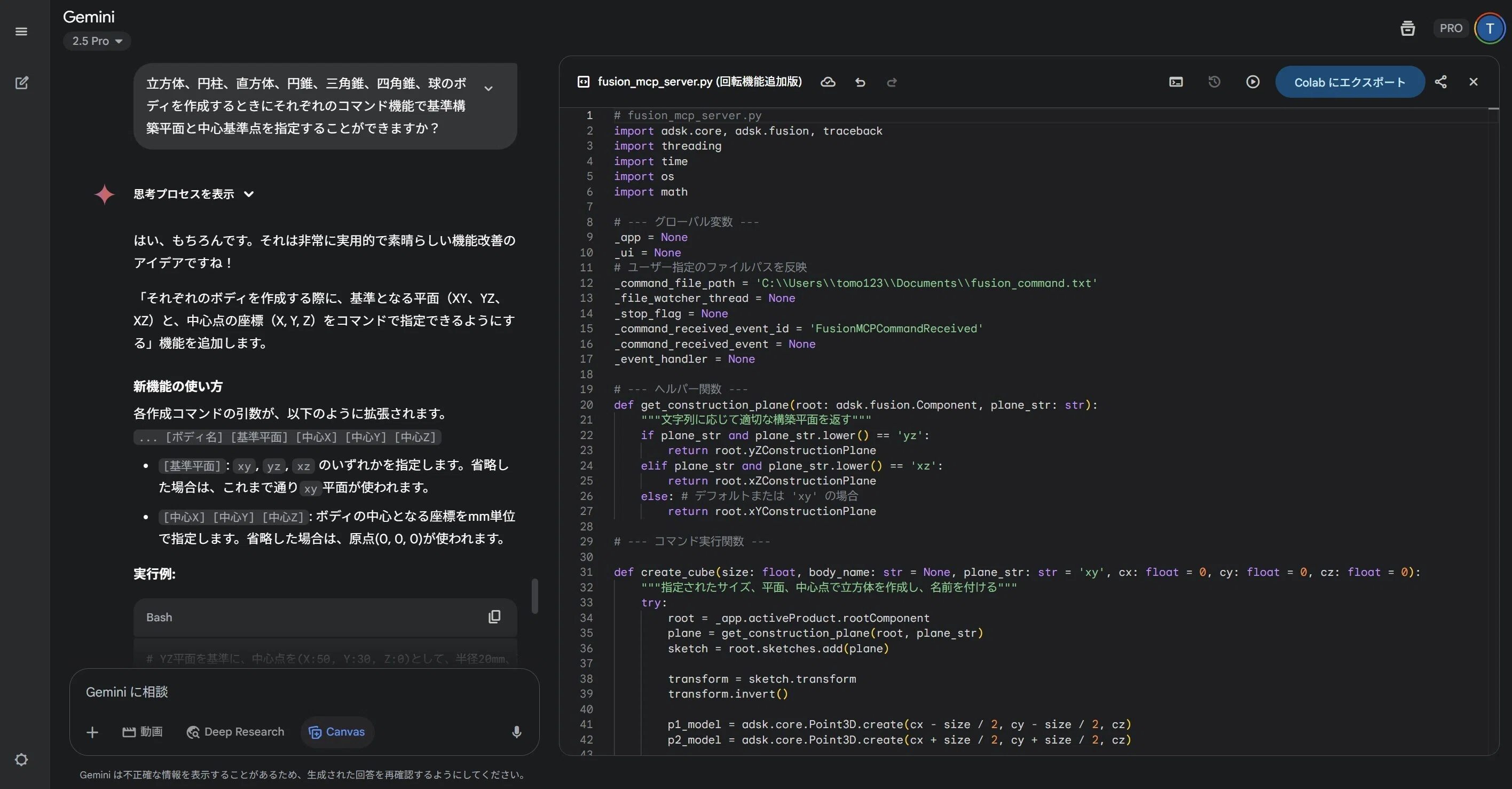The height and width of the screenshot is (789, 1512).
Task: Close the canvas panel
Action: (x=1473, y=82)
